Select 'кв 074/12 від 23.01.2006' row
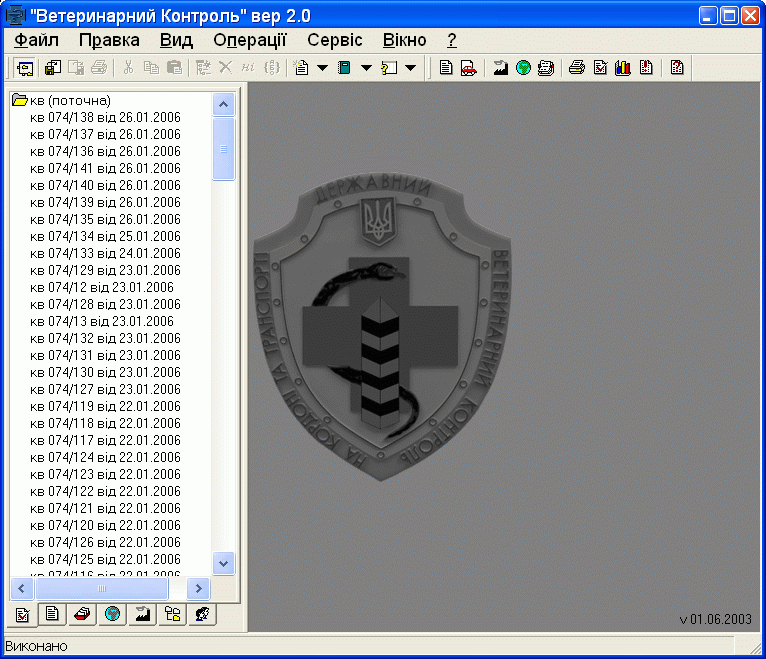This screenshot has width=766, height=659. pos(102,287)
